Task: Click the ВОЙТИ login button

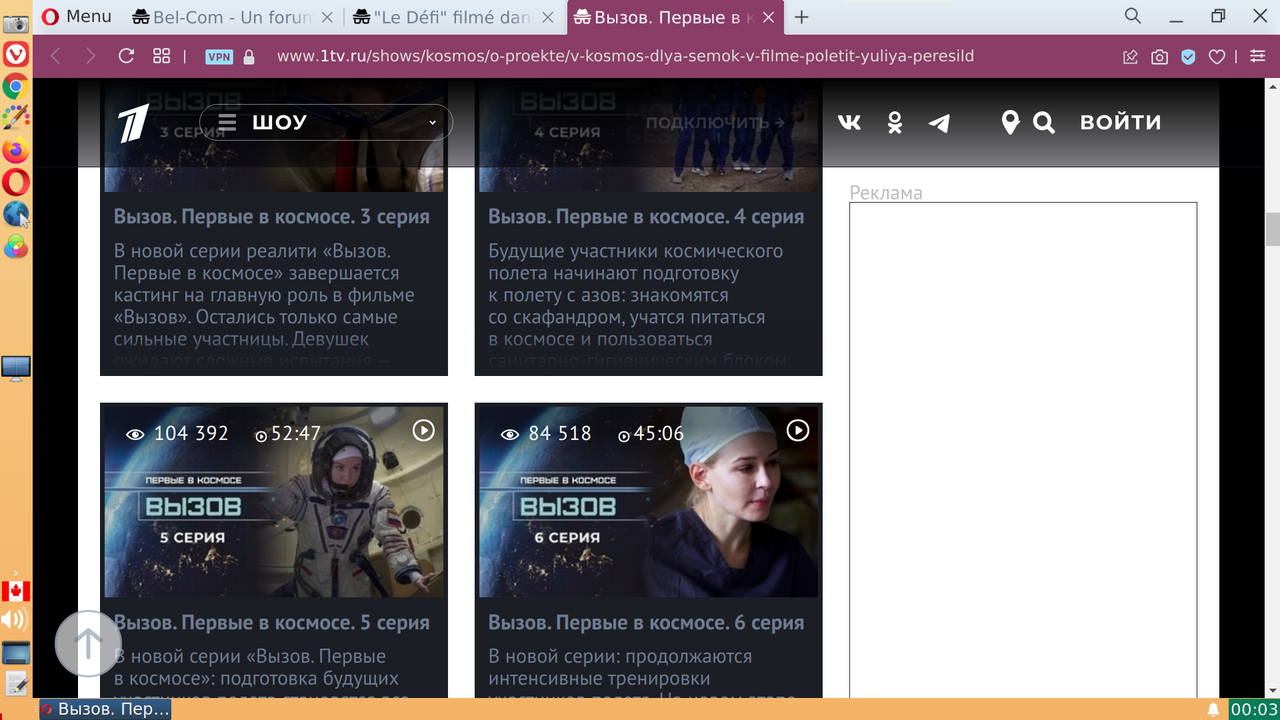Action: 1120,122
